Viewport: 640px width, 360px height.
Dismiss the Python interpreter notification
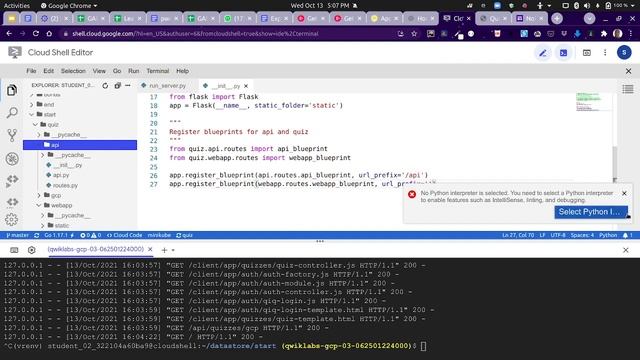(x=624, y=193)
